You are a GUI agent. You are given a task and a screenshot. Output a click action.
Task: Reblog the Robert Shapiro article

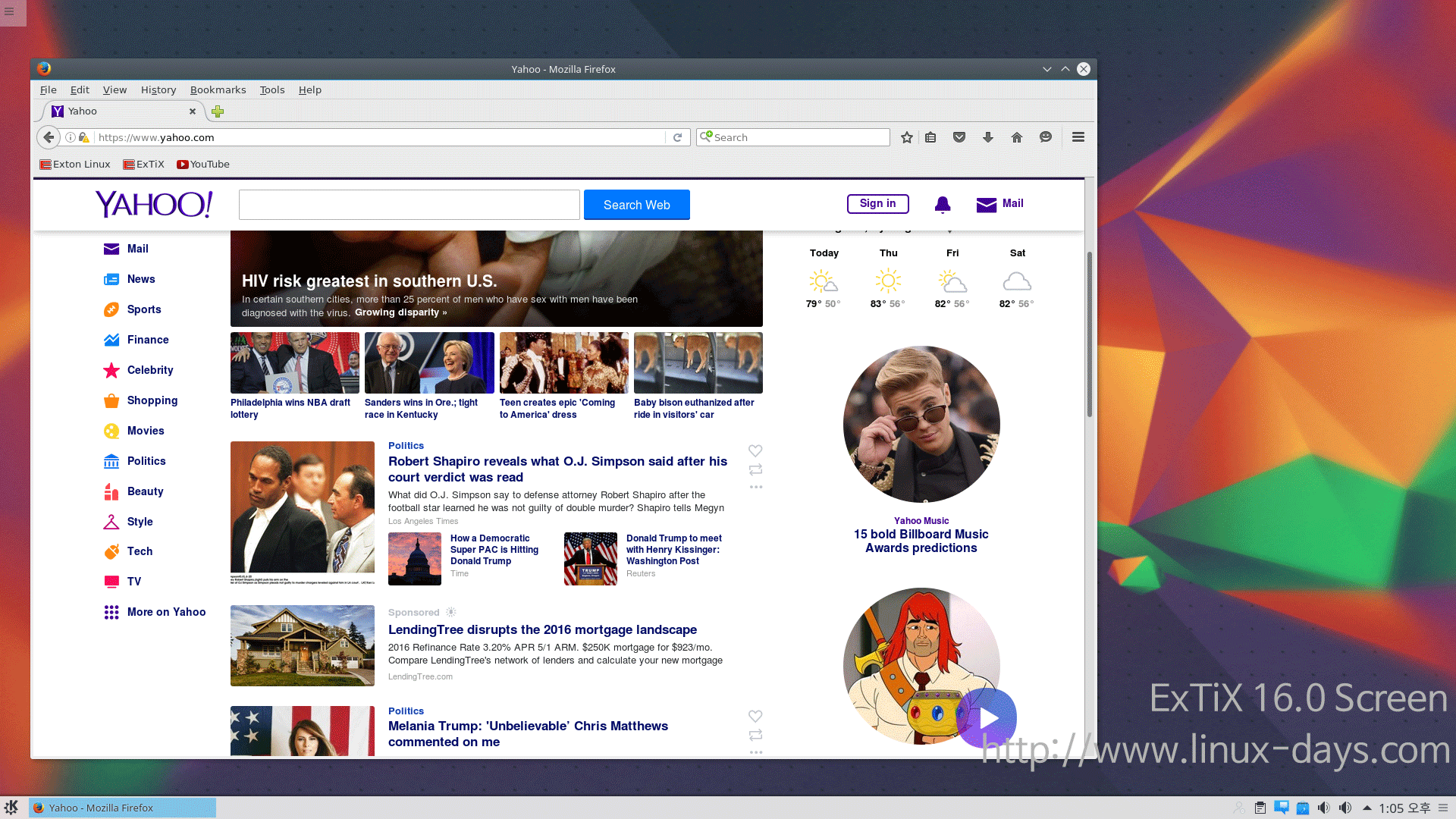point(755,469)
